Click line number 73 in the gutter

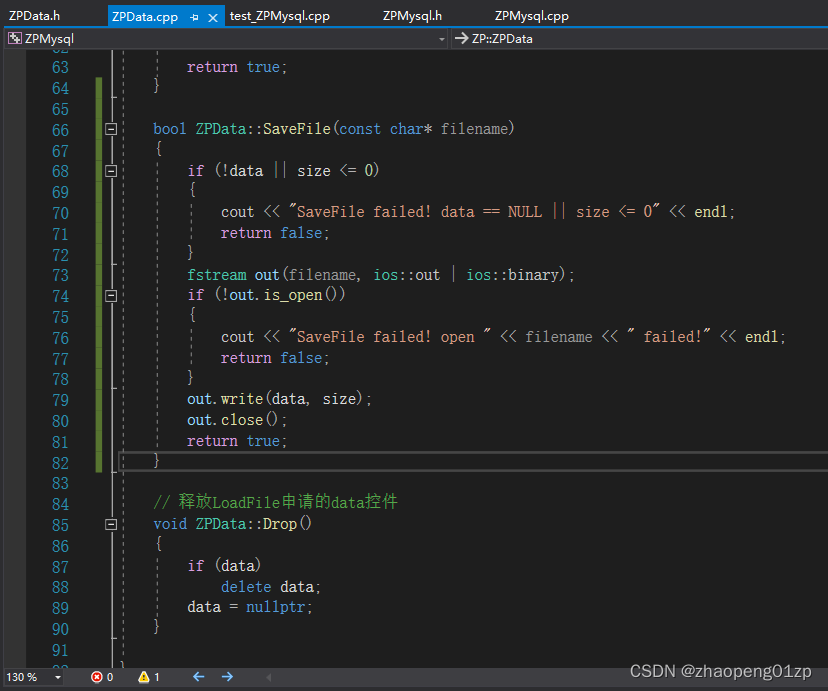pyautogui.click(x=60, y=276)
